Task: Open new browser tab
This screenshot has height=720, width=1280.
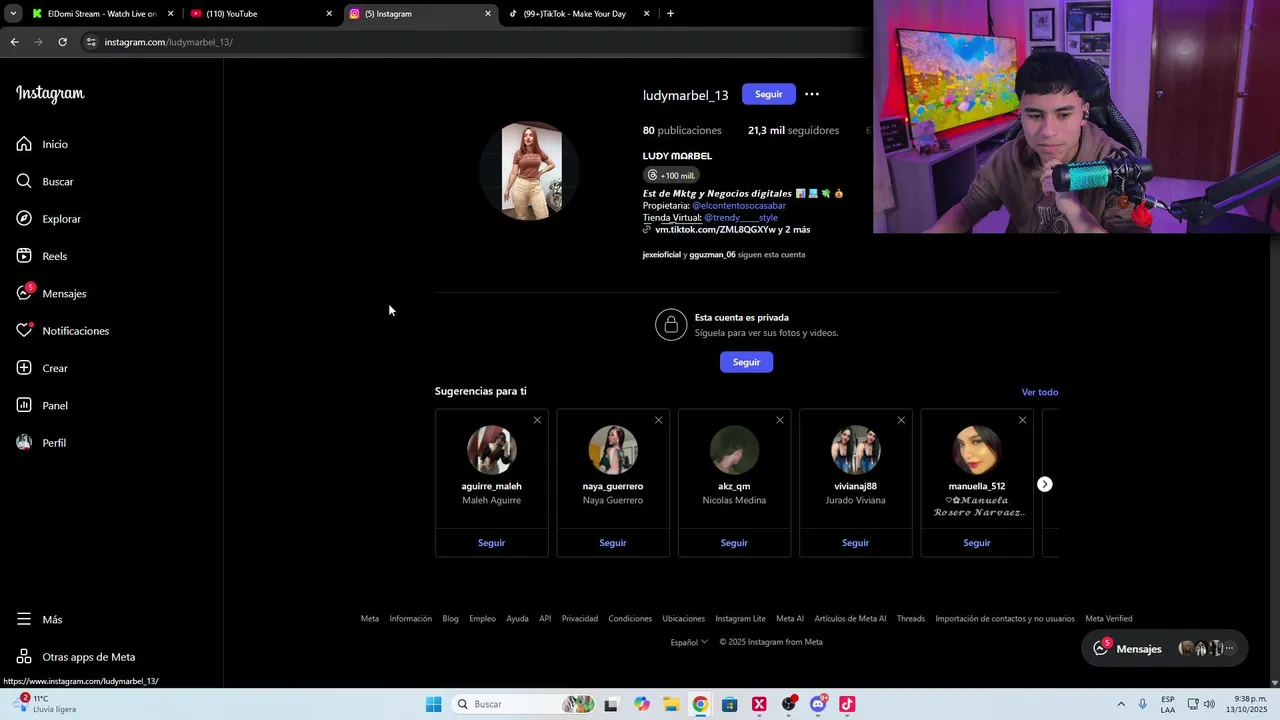Action: [x=670, y=14]
